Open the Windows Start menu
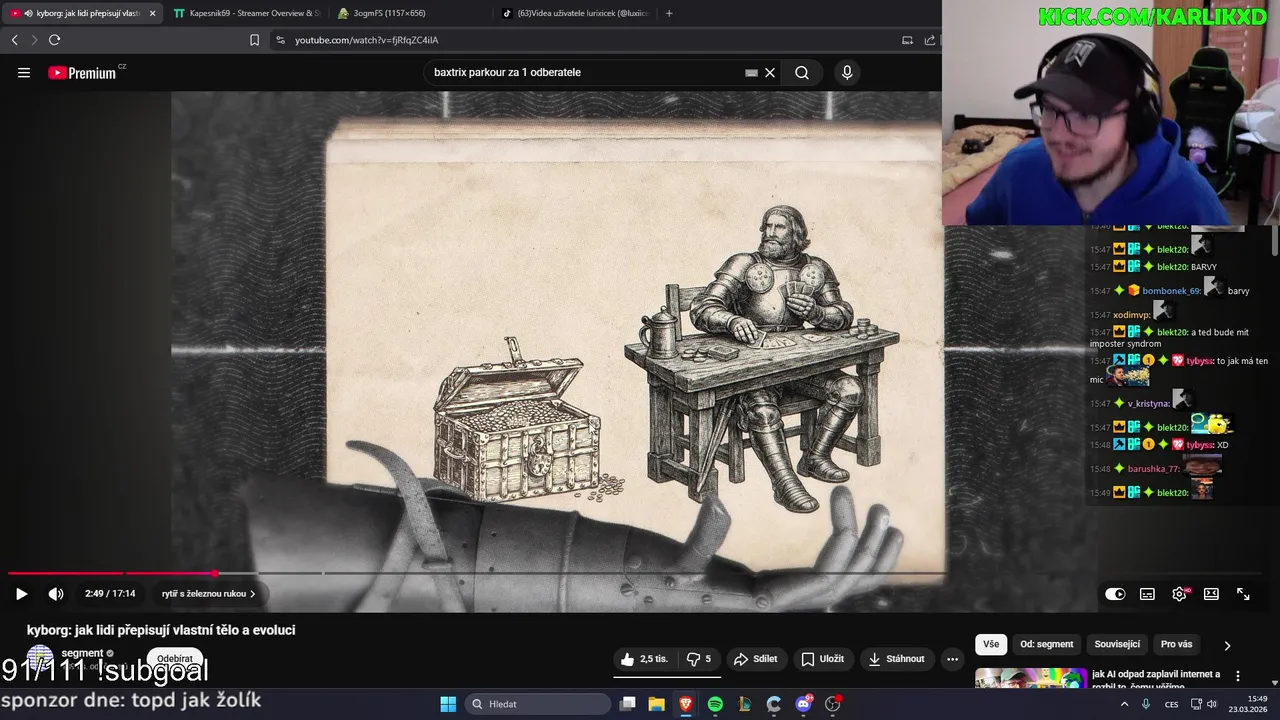 [448, 704]
